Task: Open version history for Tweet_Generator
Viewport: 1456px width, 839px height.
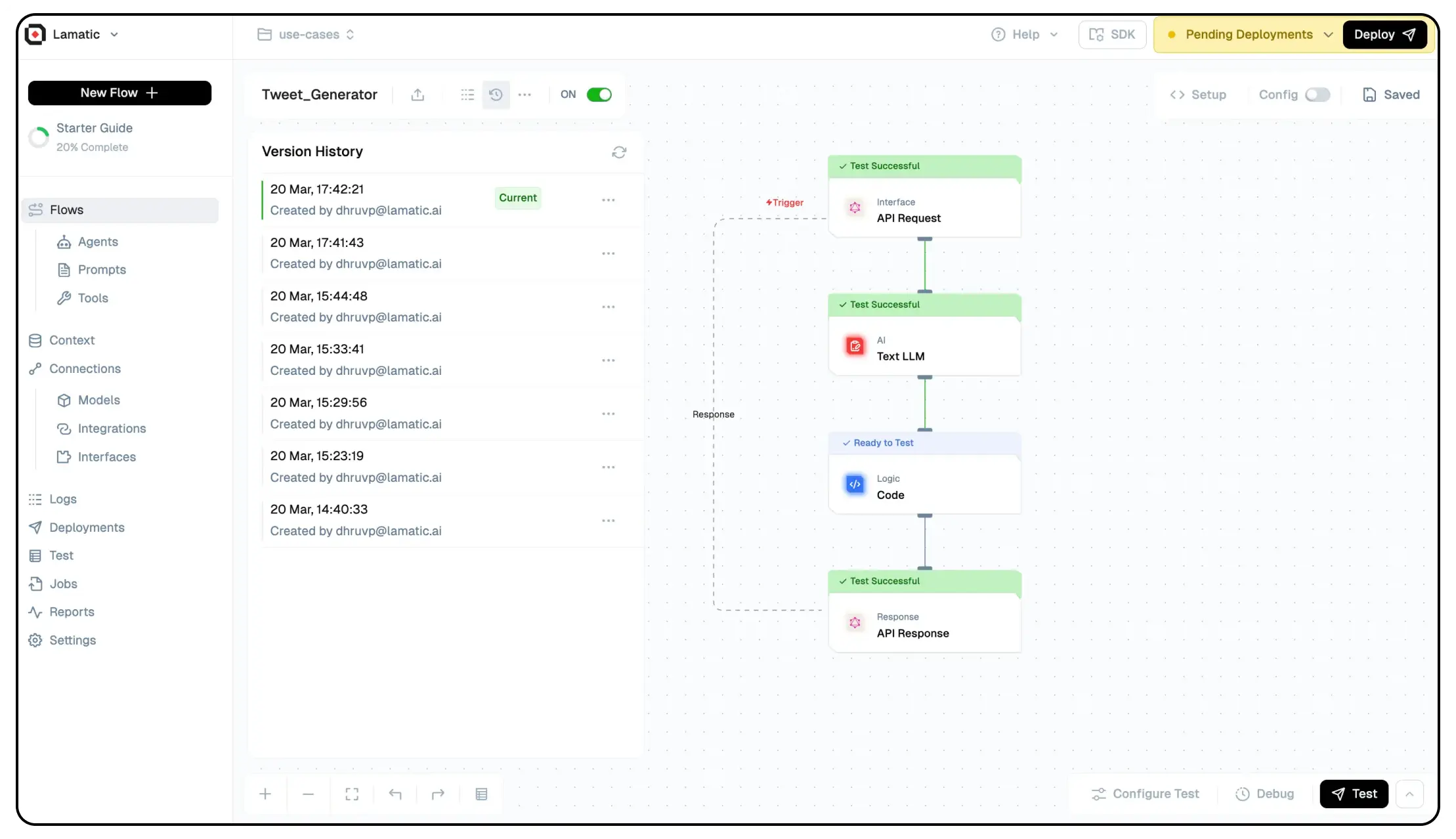Action: [x=496, y=95]
